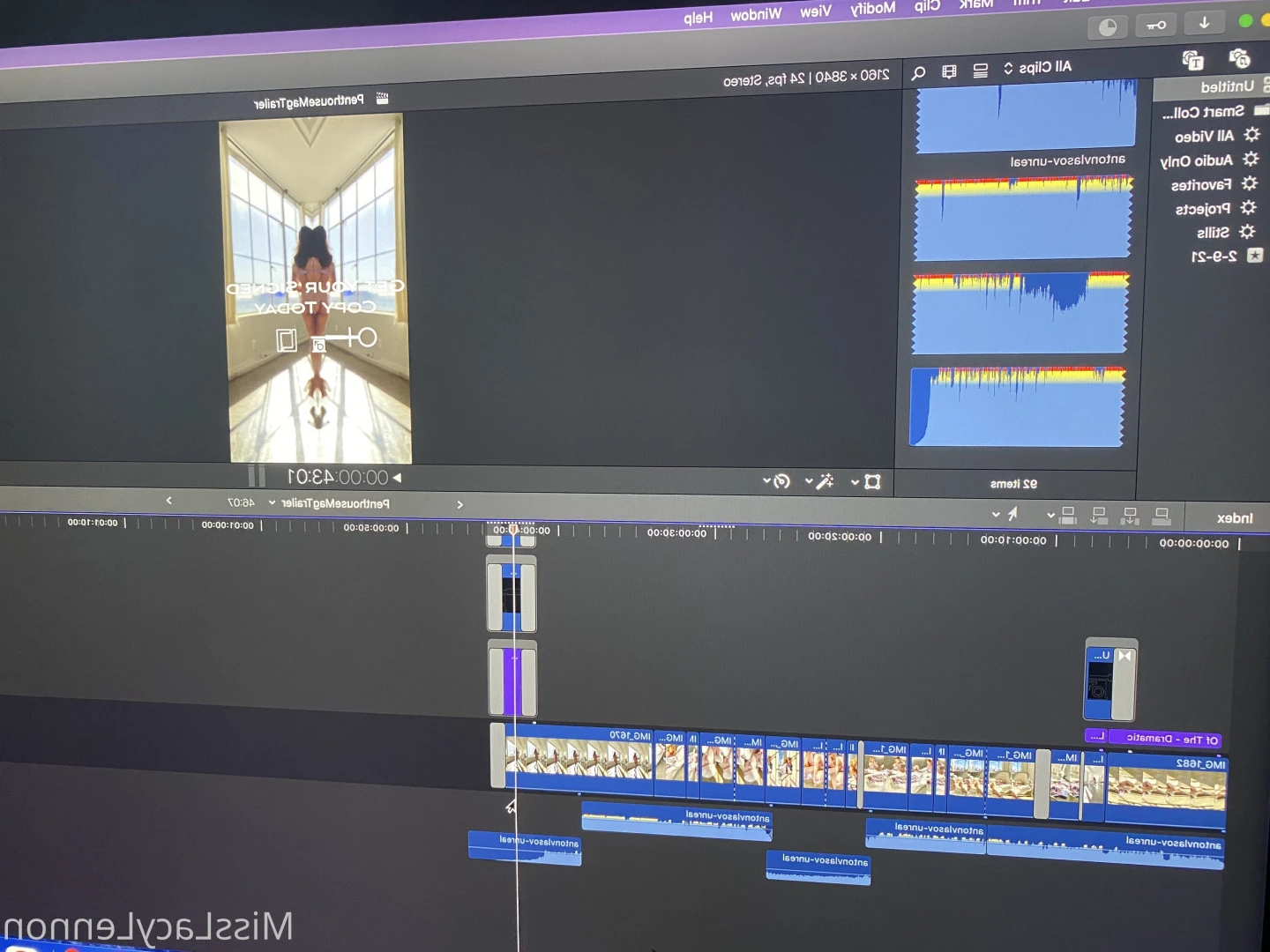Click the clapperboard icon by PenthouseMagTrailer
This screenshot has width=1270, height=952.
click(x=382, y=99)
